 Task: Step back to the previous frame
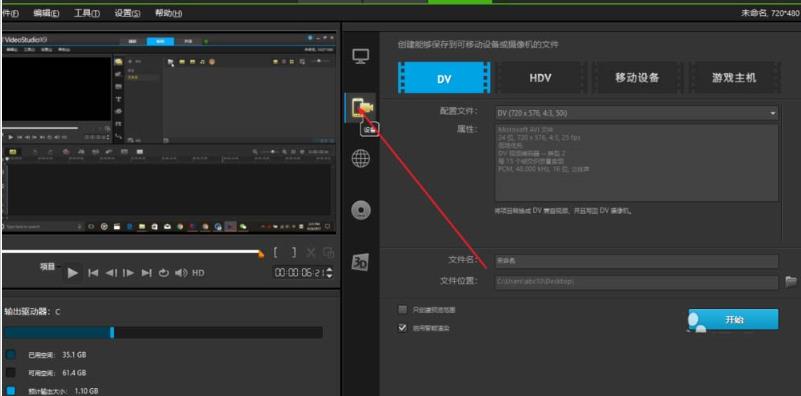111,273
